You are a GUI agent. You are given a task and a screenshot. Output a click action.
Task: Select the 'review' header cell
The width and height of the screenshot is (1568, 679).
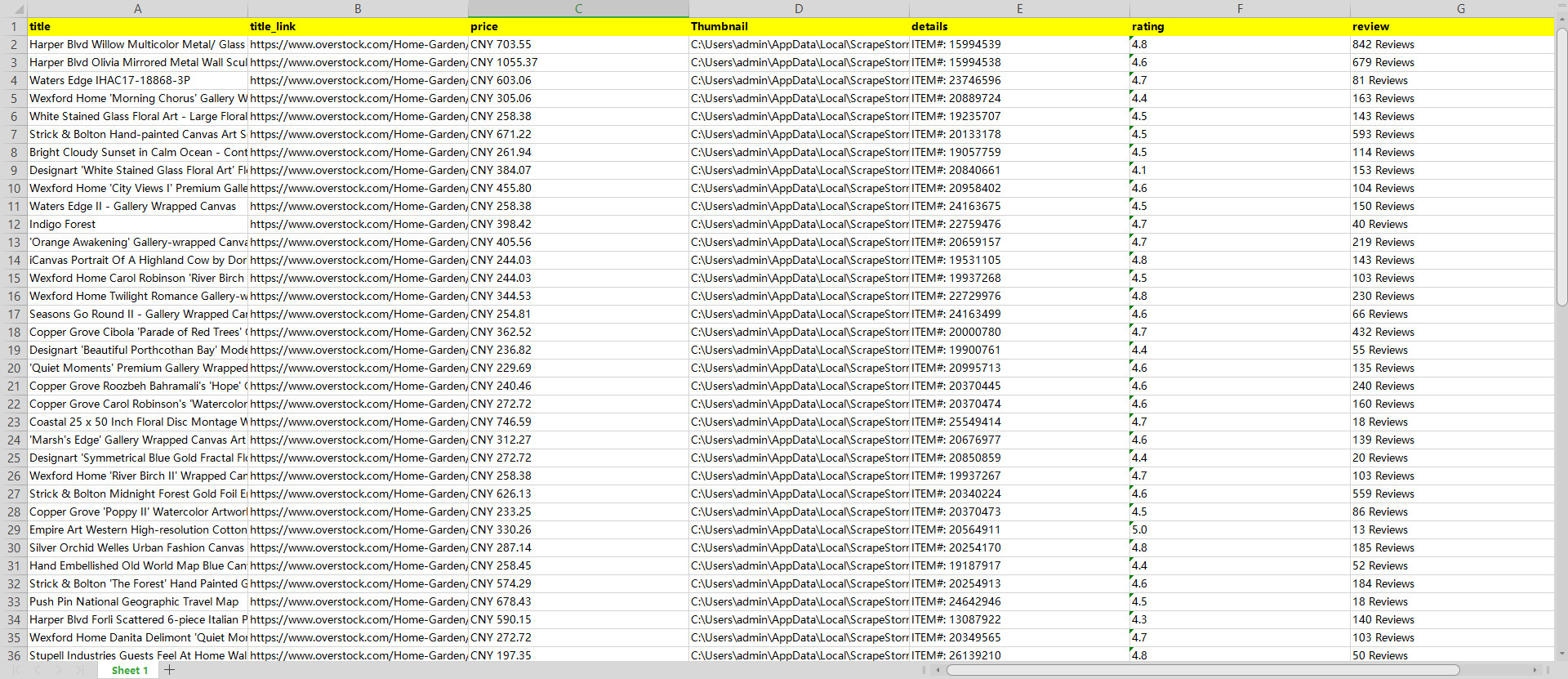[1452, 26]
